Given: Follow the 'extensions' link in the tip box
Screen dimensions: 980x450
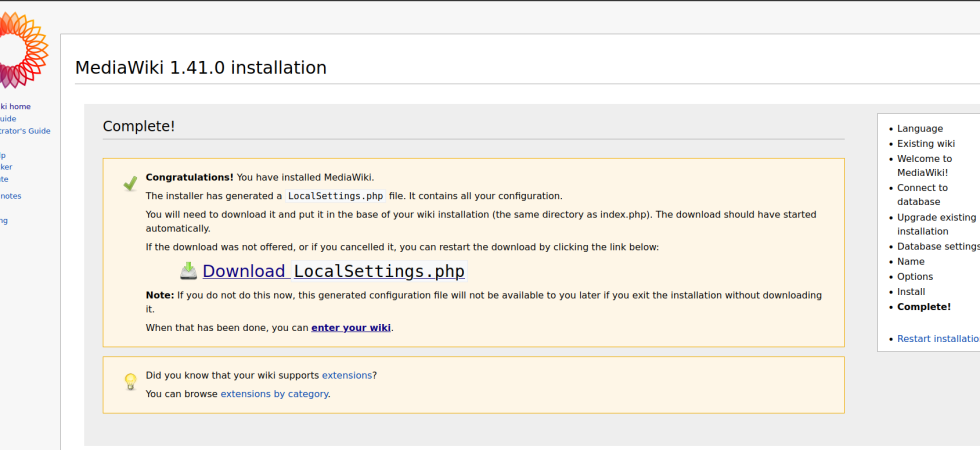Looking at the screenshot, I should [347, 375].
